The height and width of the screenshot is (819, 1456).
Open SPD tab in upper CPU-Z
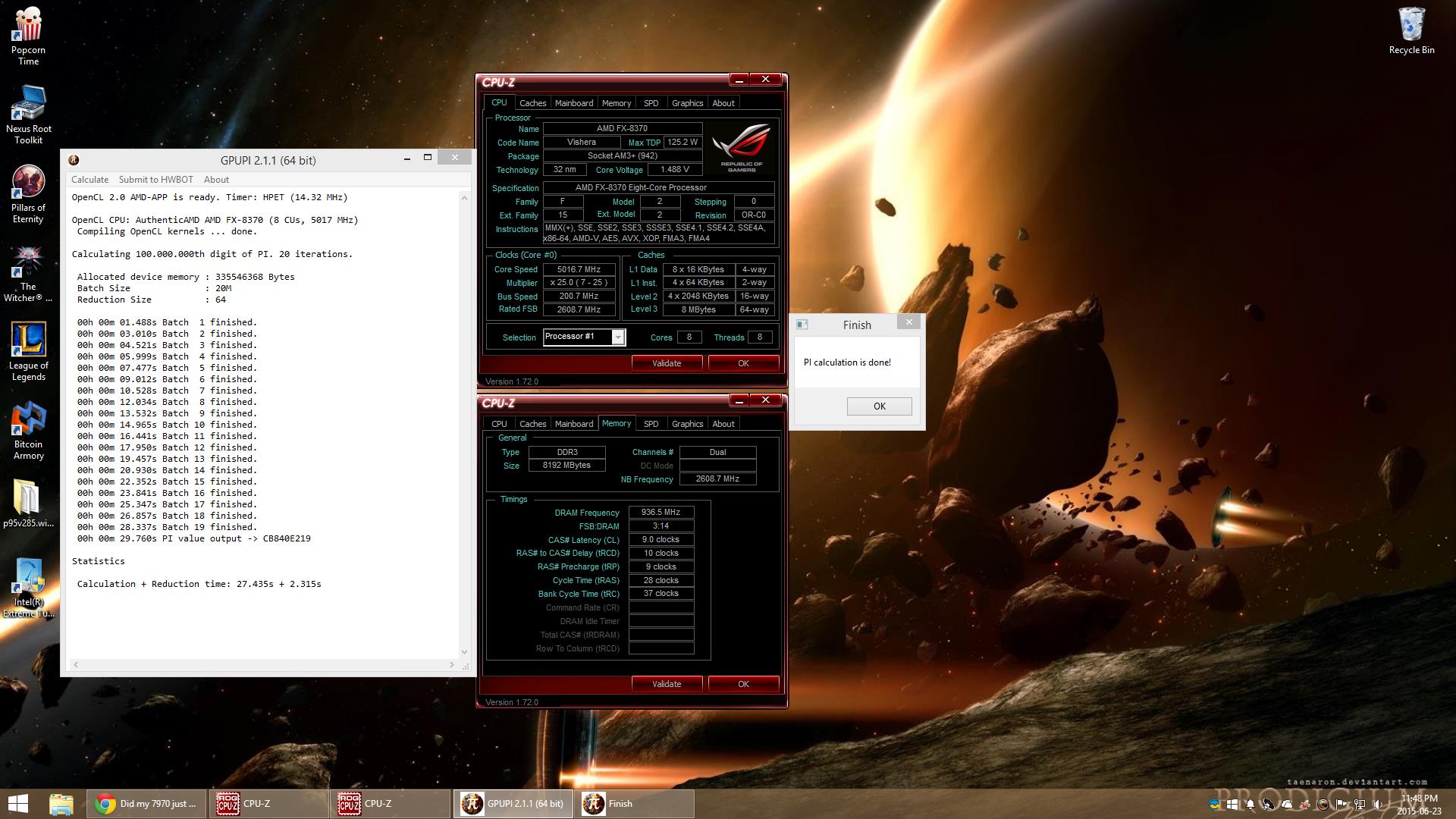651,103
